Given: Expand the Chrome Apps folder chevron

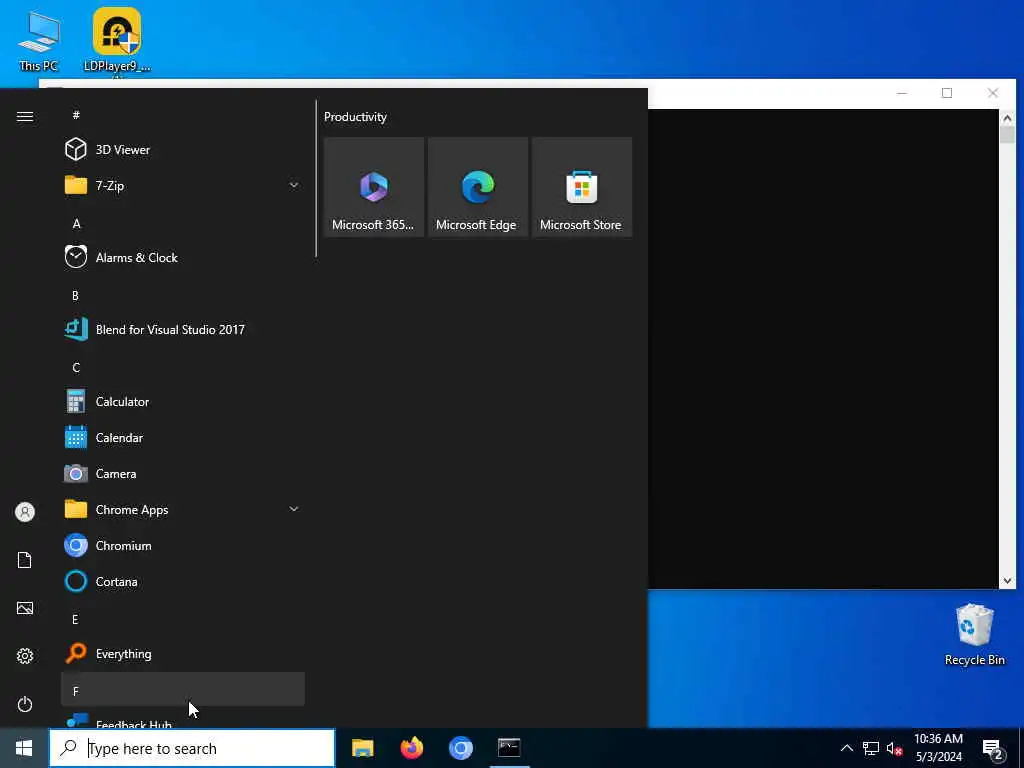Looking at the screenshot, I should (x=294, y=509).
